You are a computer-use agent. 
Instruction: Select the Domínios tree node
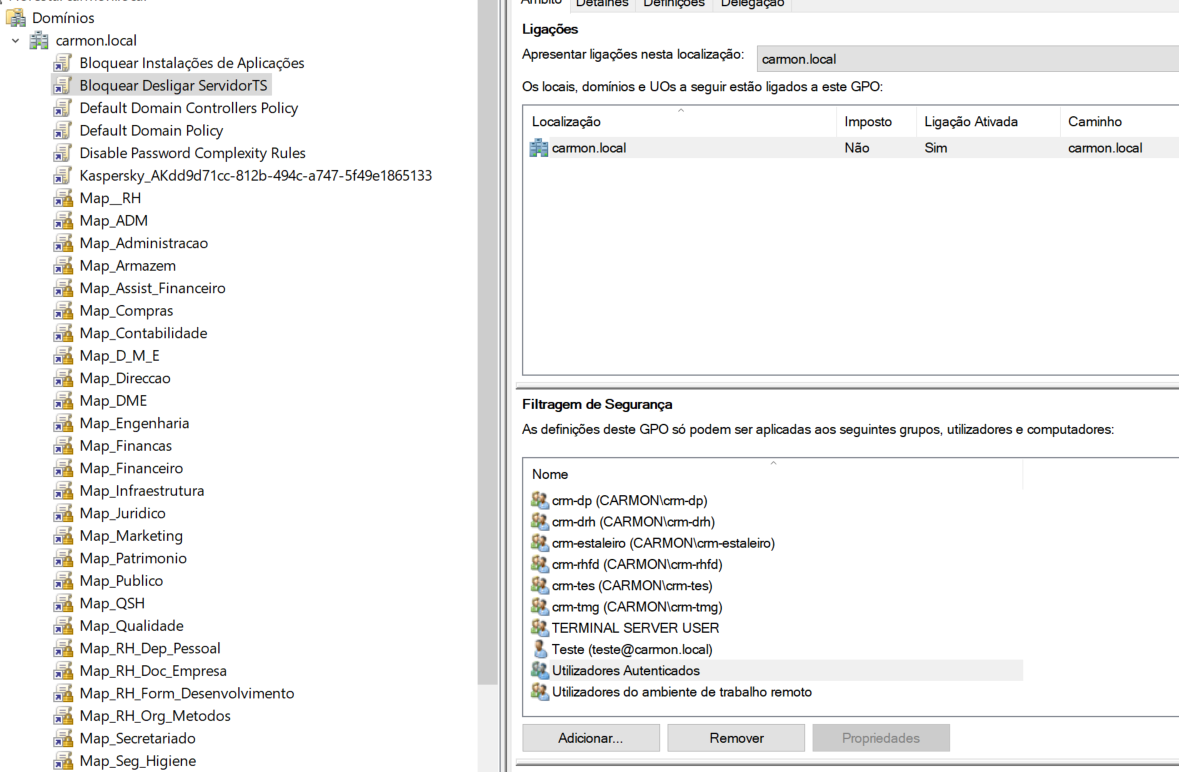[x=63, y=17]
